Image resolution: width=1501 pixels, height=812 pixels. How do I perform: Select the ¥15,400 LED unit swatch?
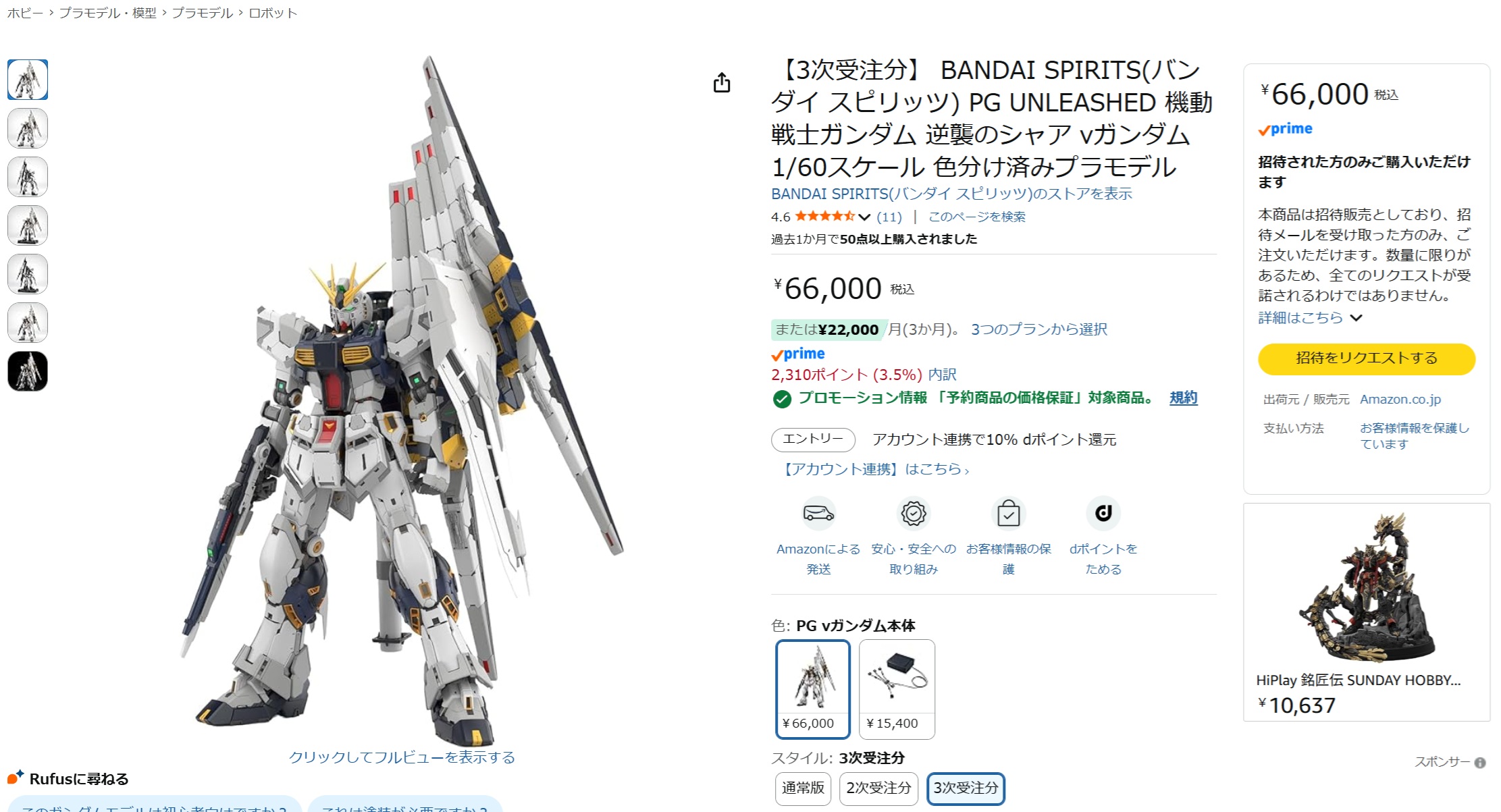tap(897, 689)
